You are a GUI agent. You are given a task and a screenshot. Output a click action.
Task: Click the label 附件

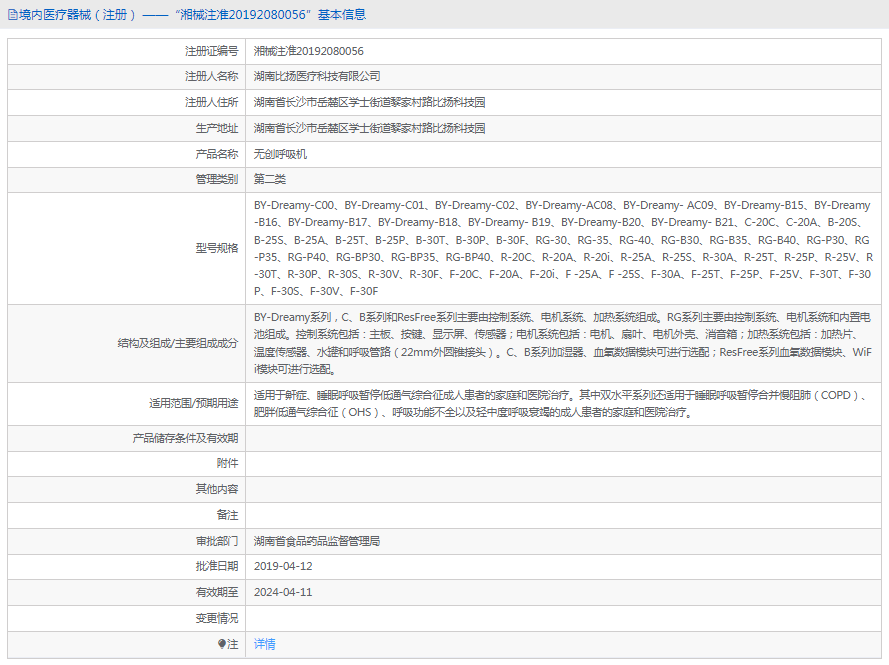click(x=227, y=463)
